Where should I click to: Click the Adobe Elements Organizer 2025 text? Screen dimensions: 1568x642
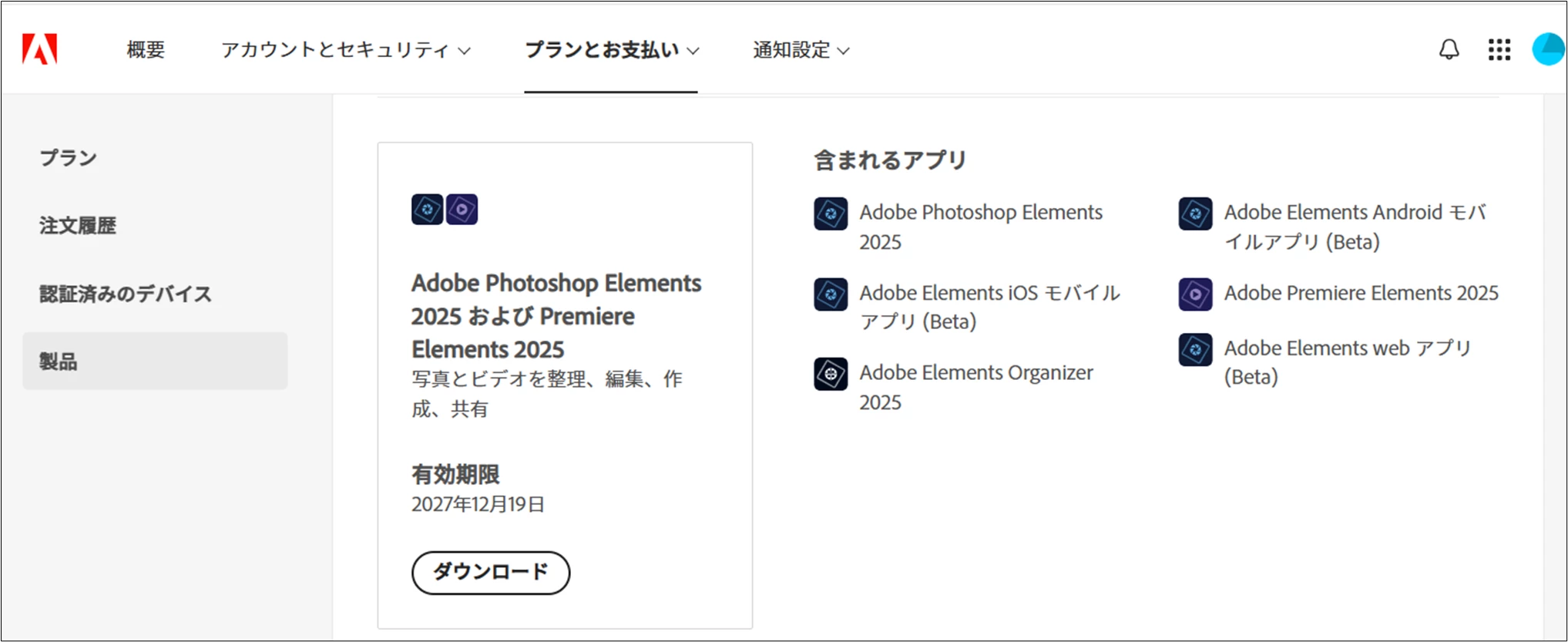click(x=976, y=387)
